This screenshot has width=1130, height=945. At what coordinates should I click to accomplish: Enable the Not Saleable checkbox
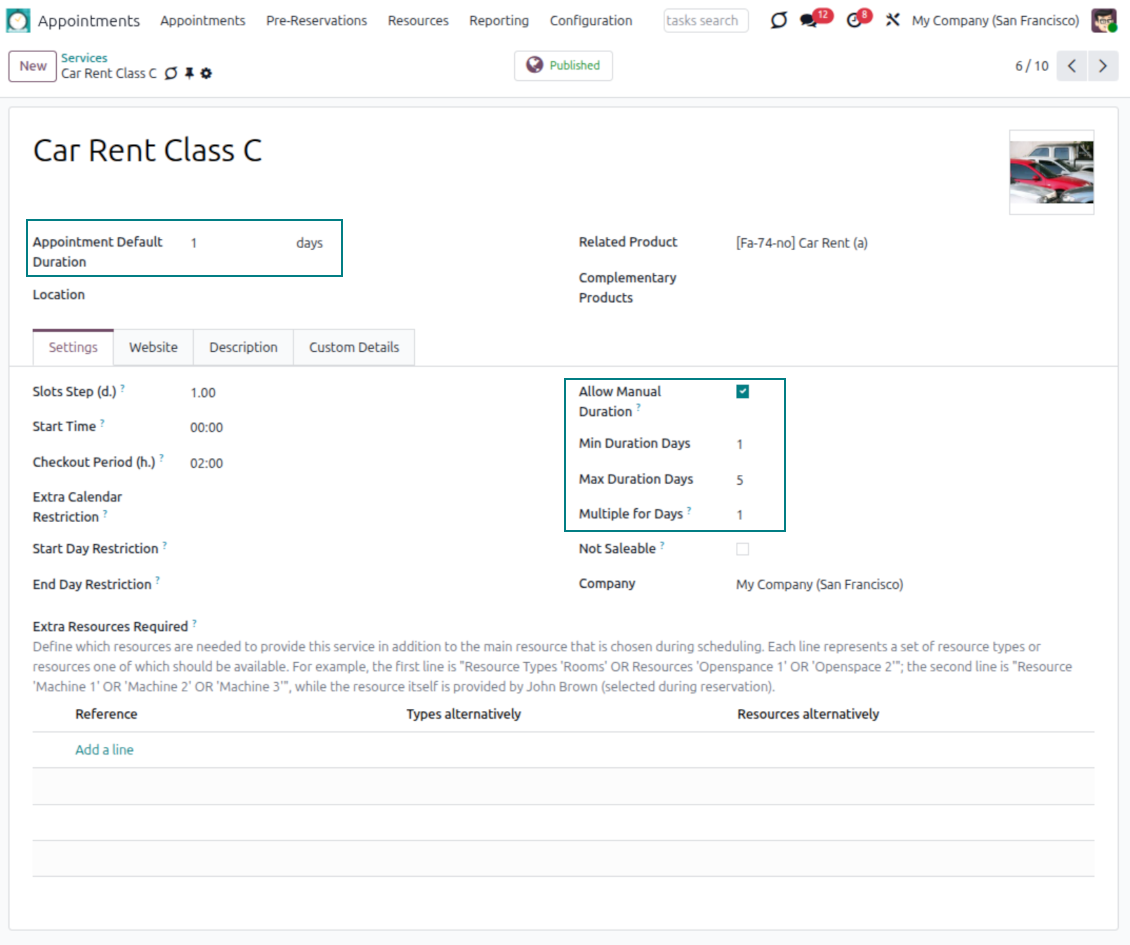[742, 549]
